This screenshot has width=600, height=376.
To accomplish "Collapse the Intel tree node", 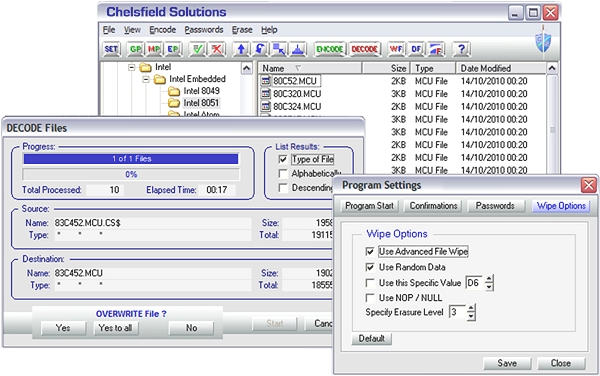I will pos(132,67).
